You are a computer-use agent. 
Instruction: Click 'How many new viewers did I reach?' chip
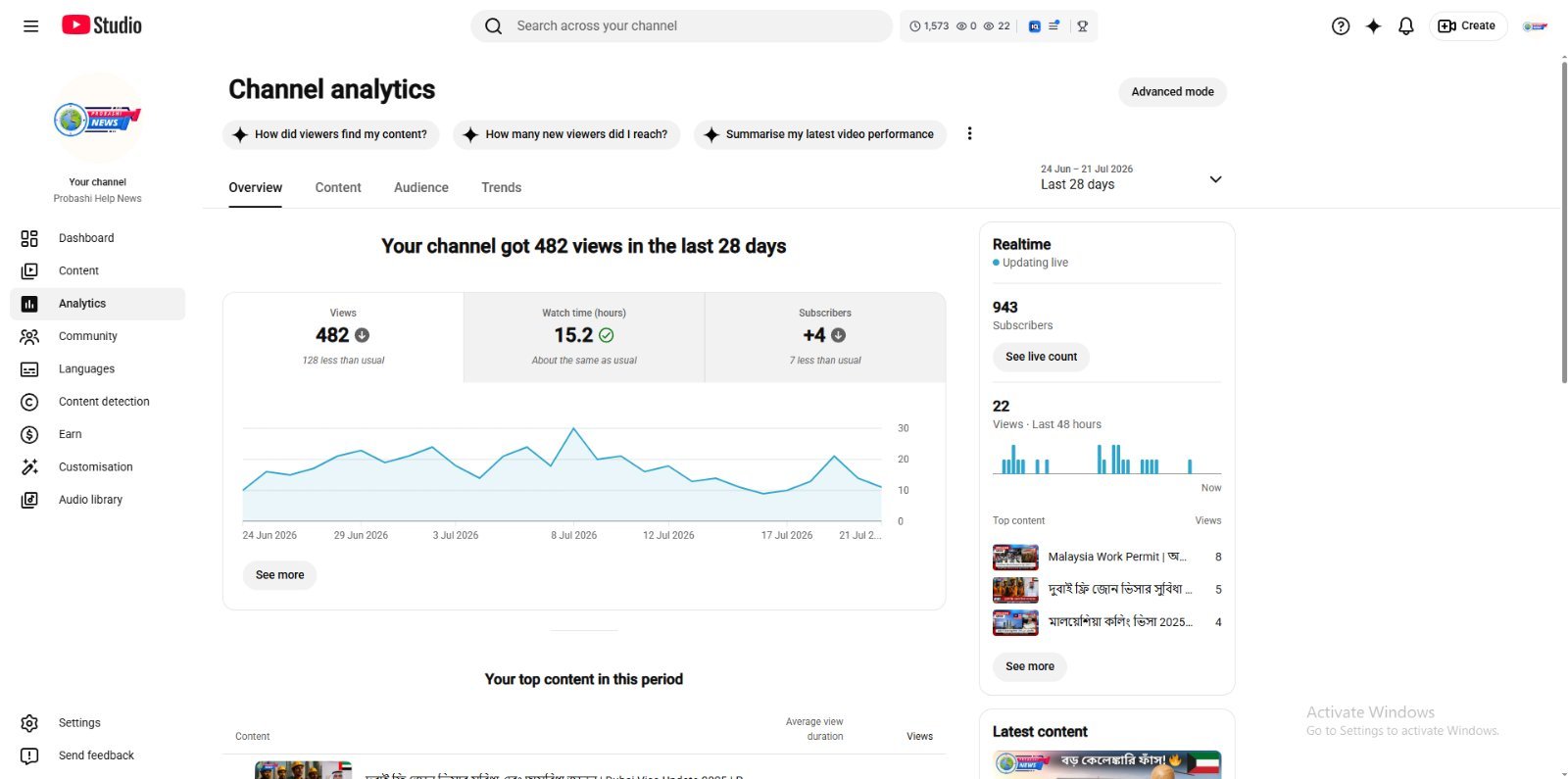click(566, 134)
